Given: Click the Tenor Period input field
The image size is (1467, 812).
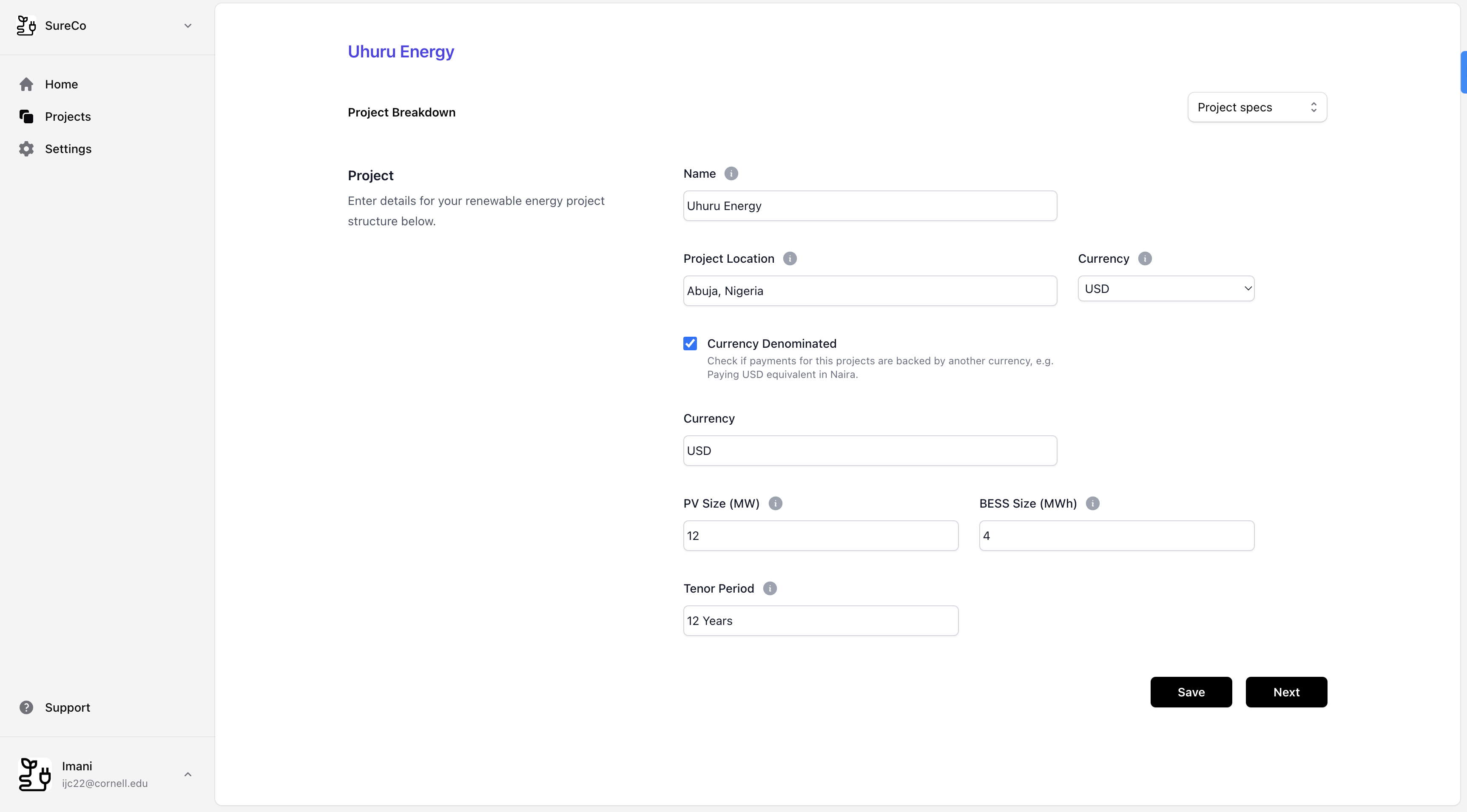Looking at the screenshot, I should (x=820, y=621).
